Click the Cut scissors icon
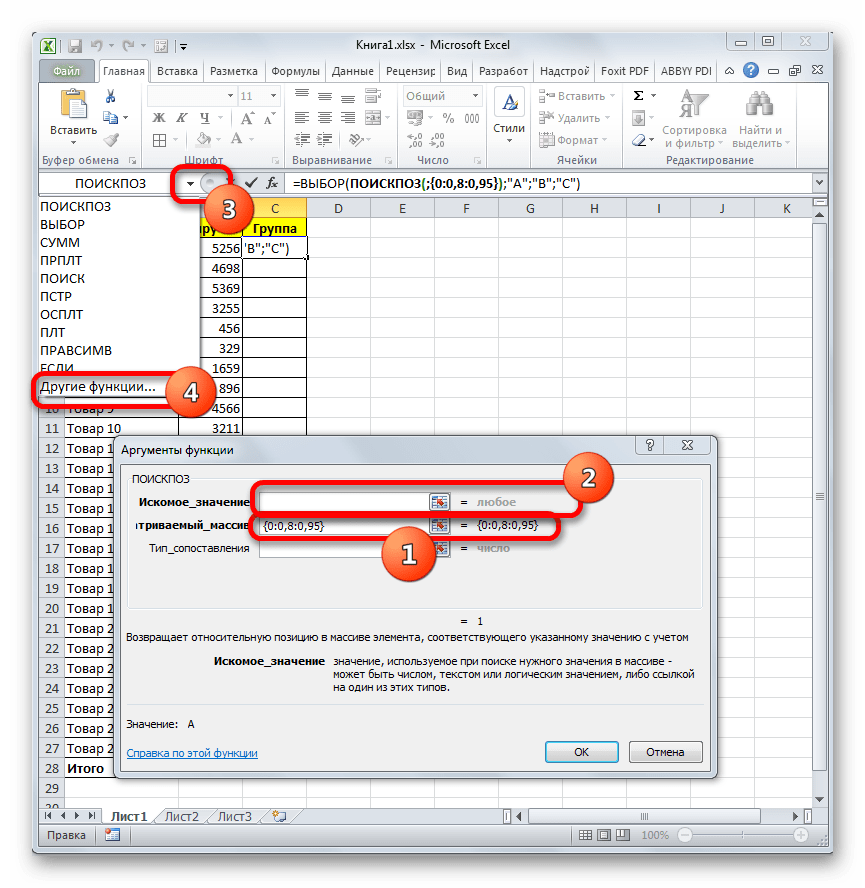 coord(111,96)
